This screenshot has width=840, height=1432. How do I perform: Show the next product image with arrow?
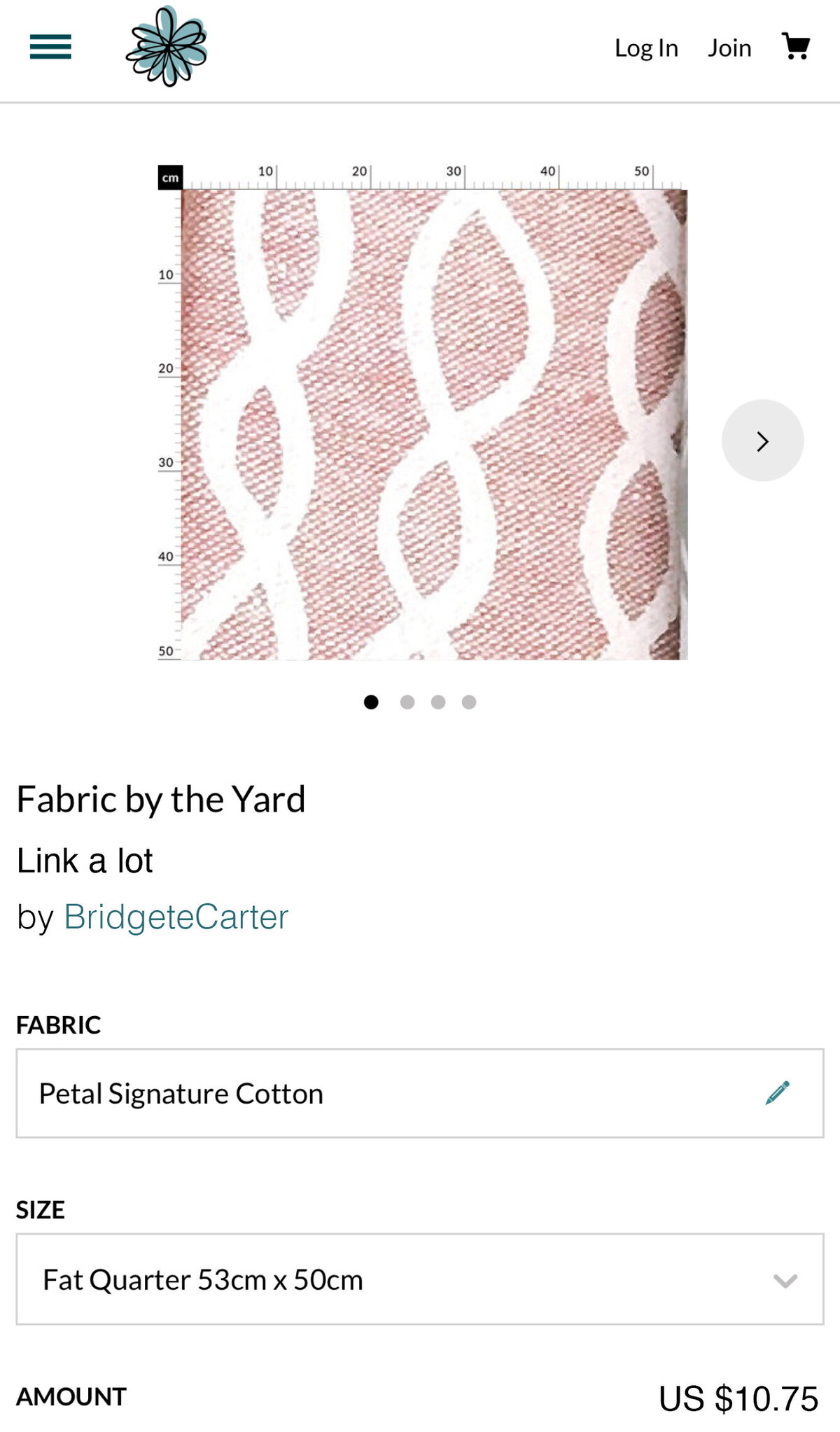762,440
